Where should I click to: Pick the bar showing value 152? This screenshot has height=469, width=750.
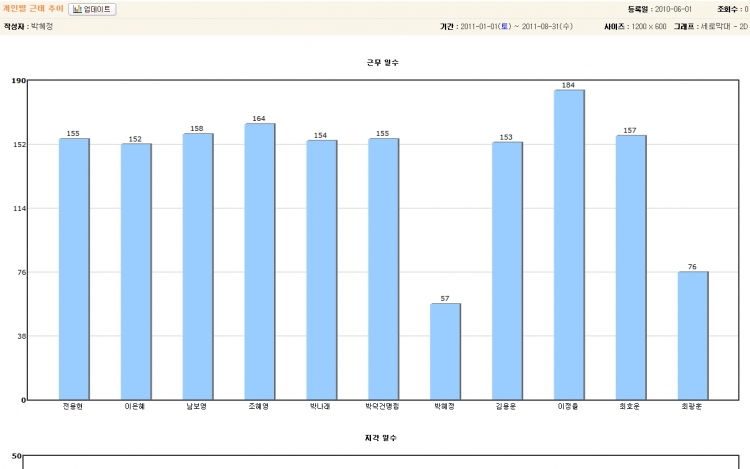(x=136, y=271)
